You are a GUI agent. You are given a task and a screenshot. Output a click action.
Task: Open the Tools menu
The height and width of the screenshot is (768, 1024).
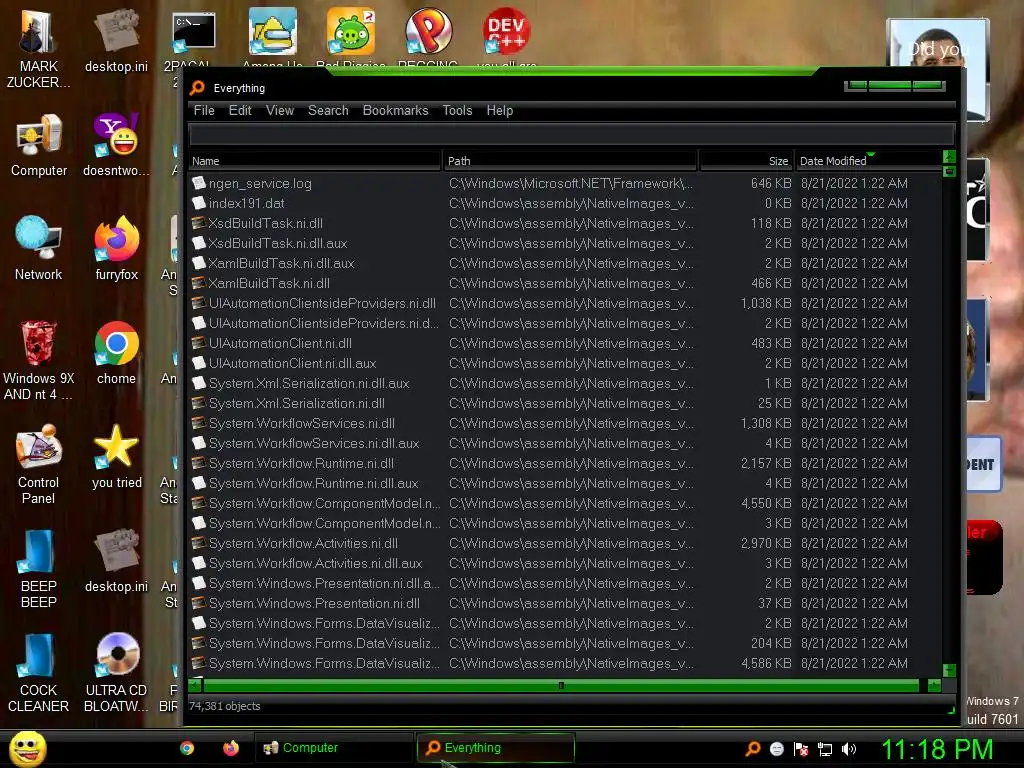457,110
